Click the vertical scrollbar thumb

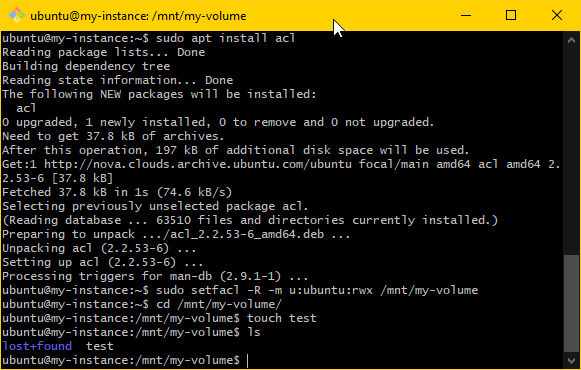point(571,303)
